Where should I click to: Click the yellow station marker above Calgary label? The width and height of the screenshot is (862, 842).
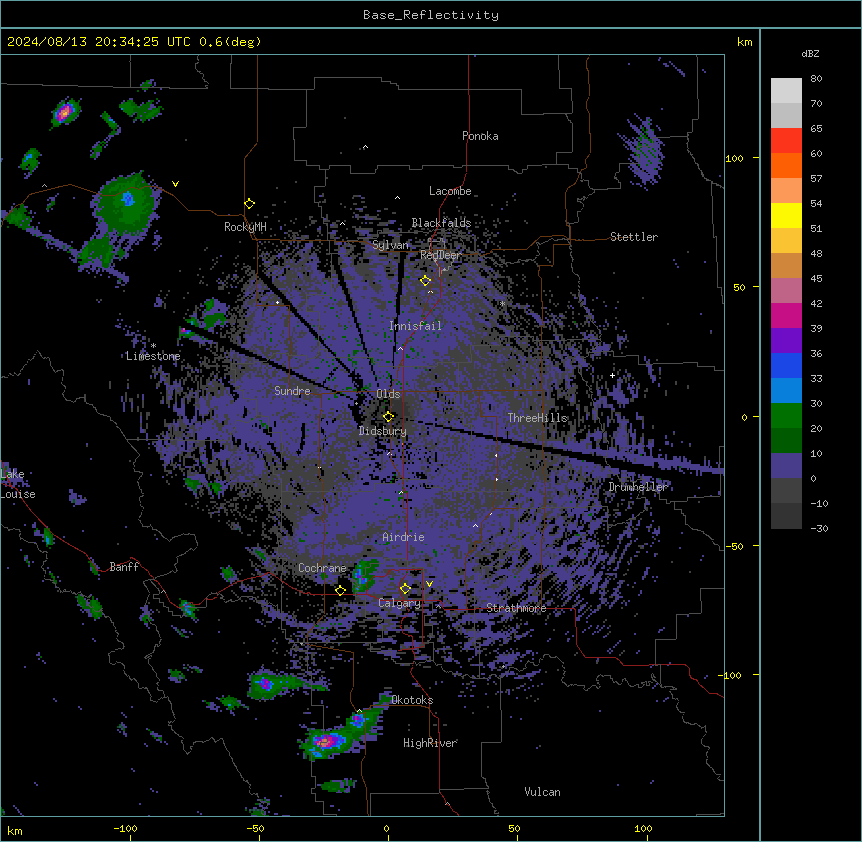405,589
